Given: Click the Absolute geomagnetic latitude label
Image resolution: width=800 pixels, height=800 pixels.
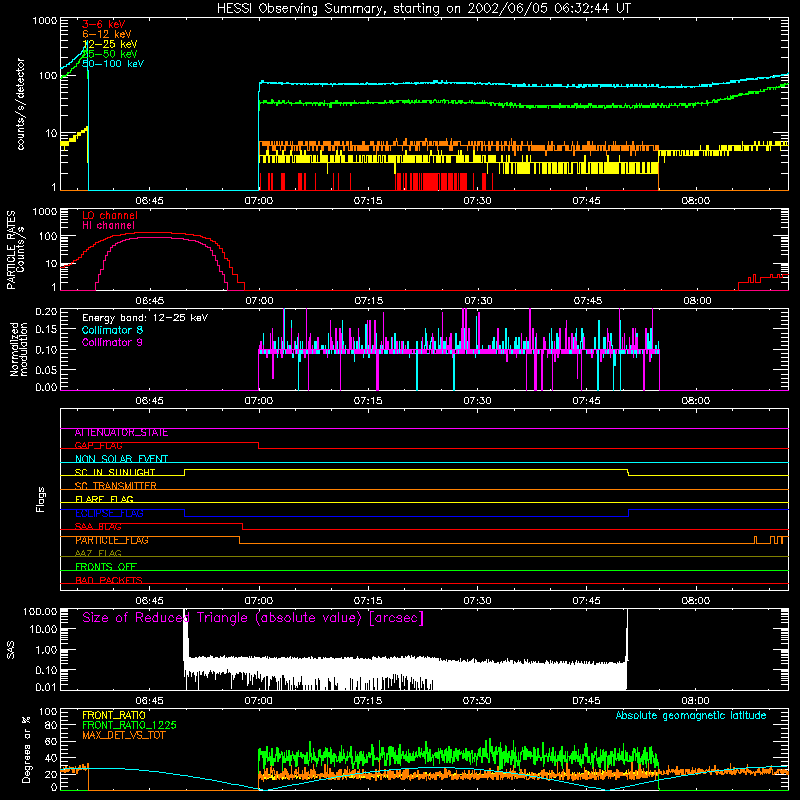Looking at the screenshot, I should (691, 715).
